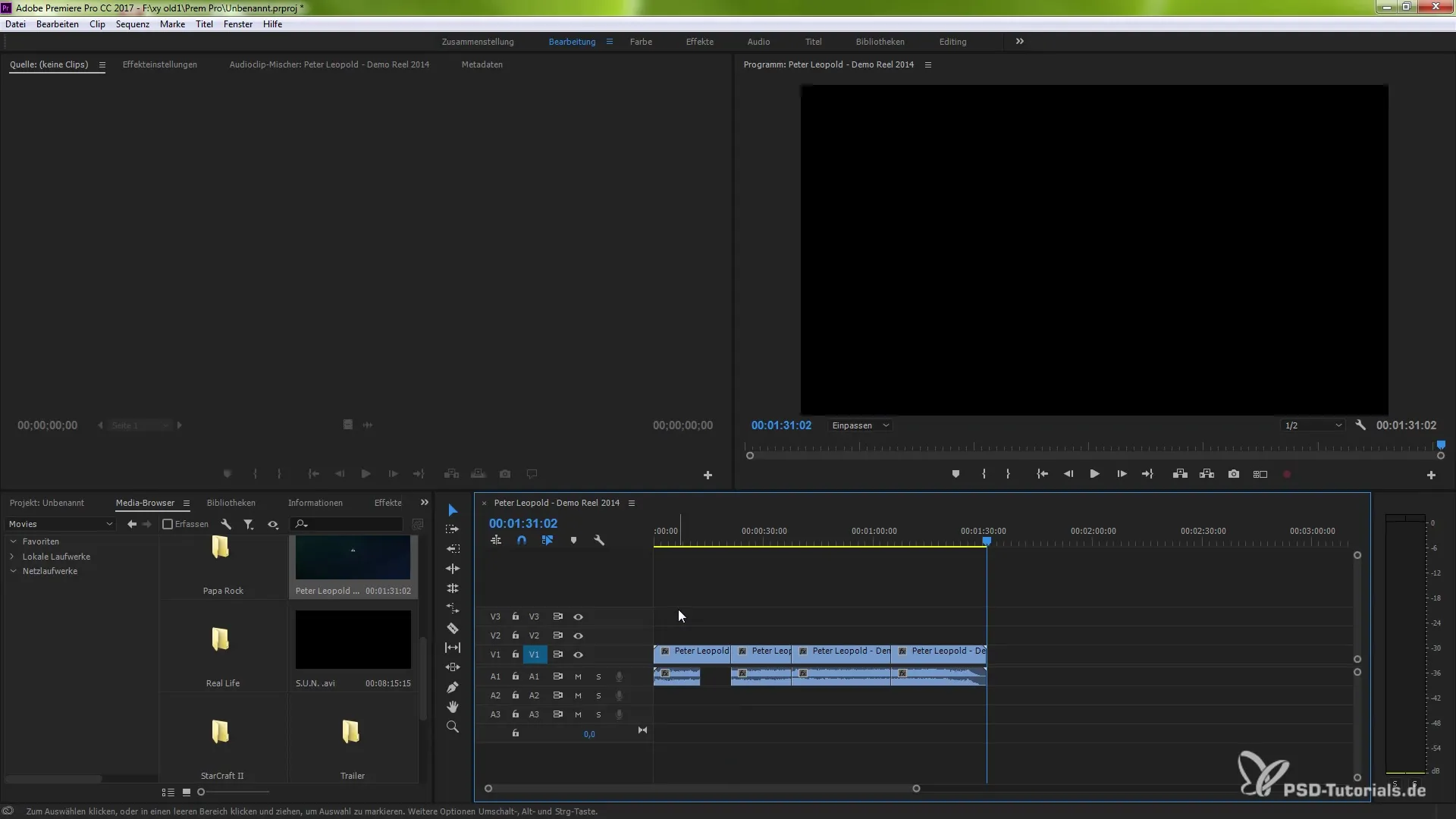Open timeline wrench display settings
This screenshot has width=1456, height=819.
pyautogui.click(x=599, y=541)
